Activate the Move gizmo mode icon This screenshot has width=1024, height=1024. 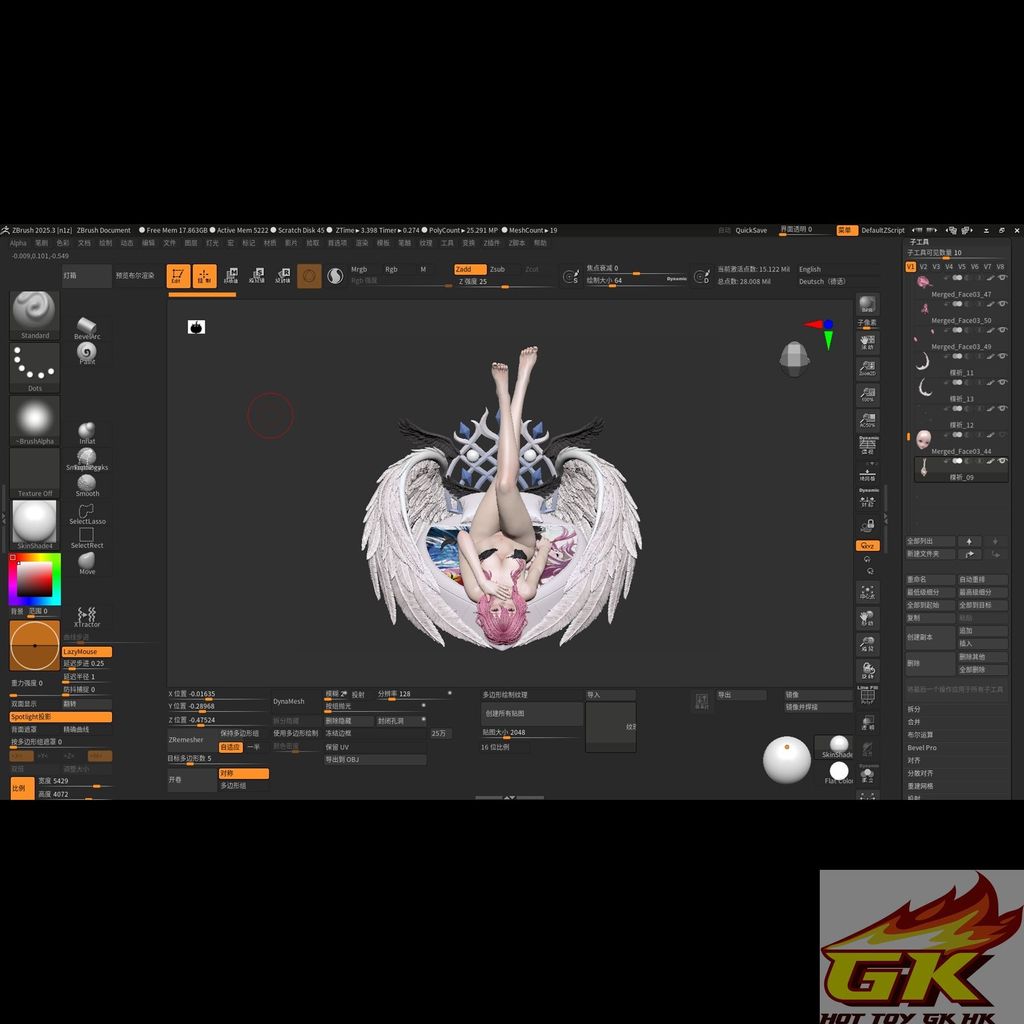click(231, 276)
